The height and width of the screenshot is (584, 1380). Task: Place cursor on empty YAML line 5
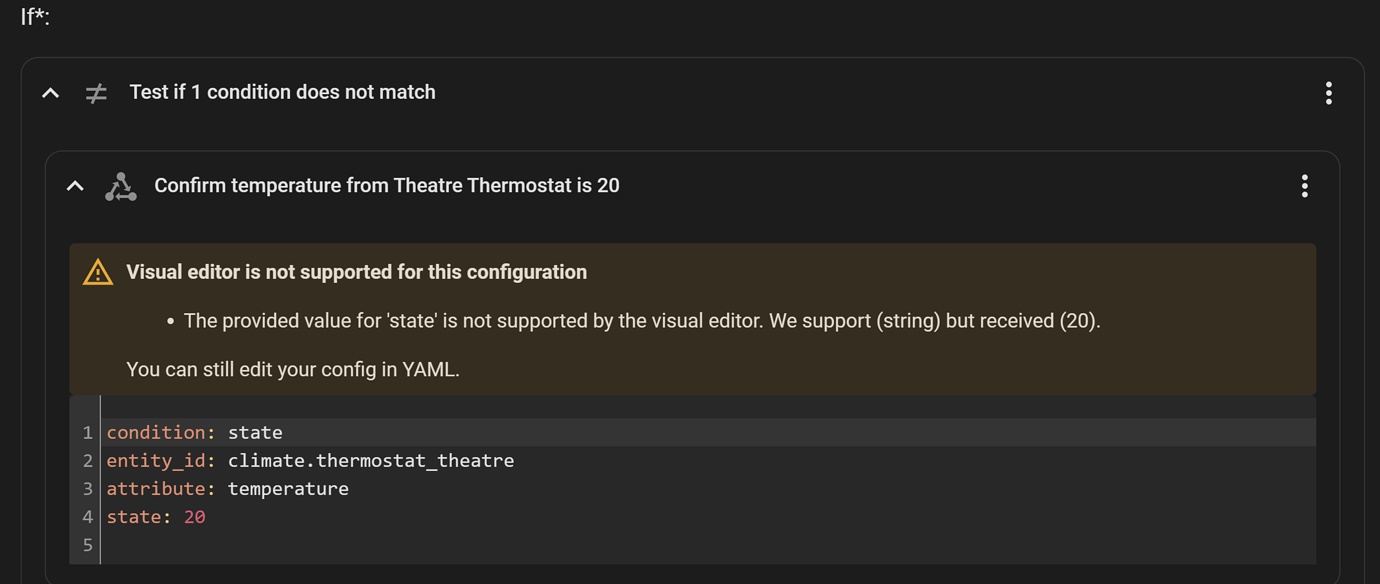click(400, 545)
